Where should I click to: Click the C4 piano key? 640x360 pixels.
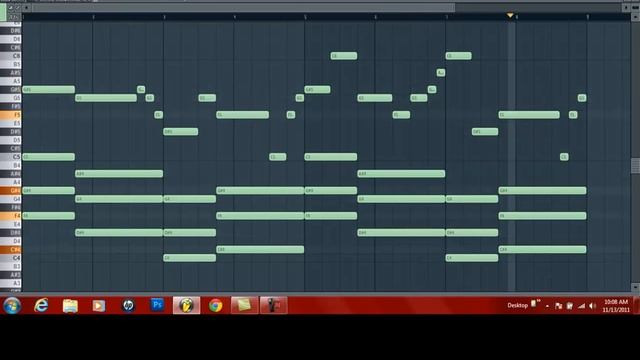click(11, 258)
